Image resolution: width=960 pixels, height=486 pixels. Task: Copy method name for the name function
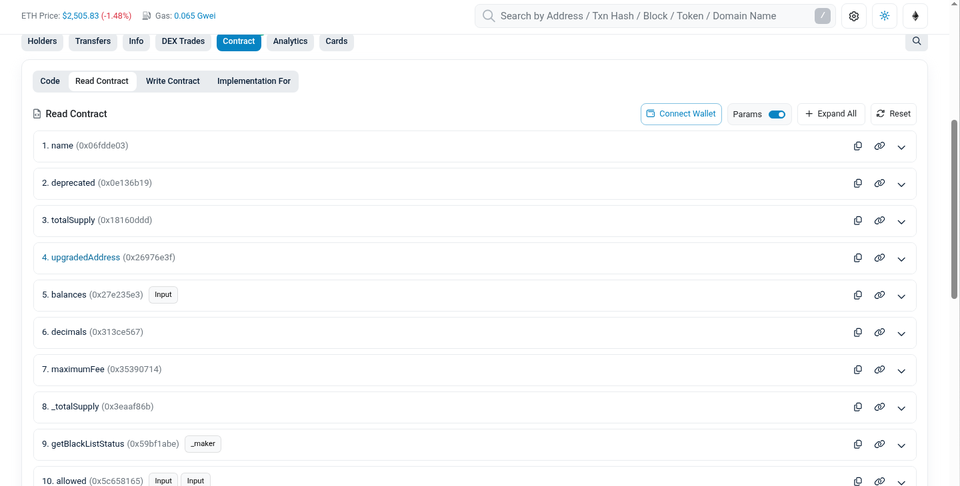point(858,146)
